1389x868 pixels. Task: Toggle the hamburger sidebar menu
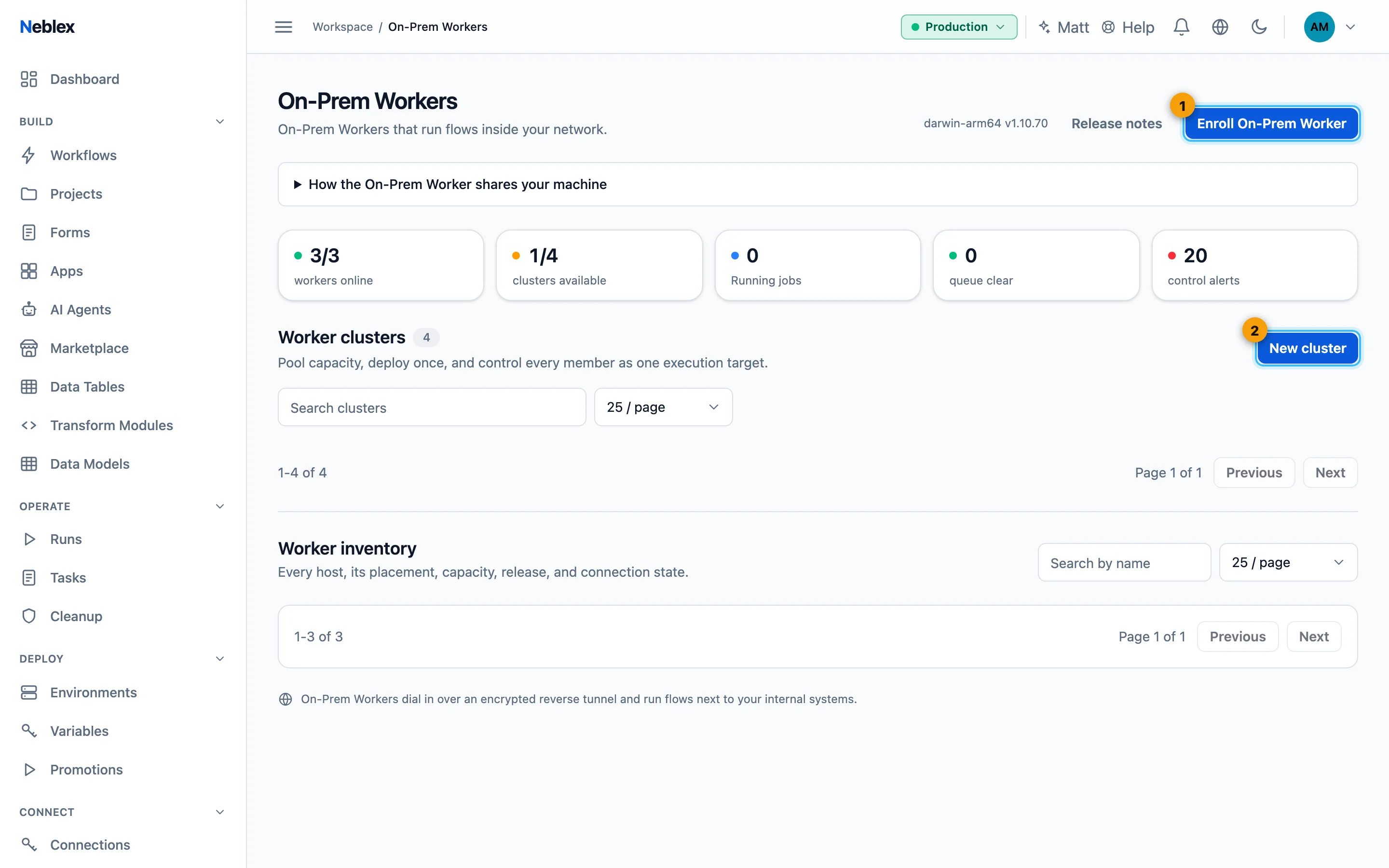click(284, 27)
